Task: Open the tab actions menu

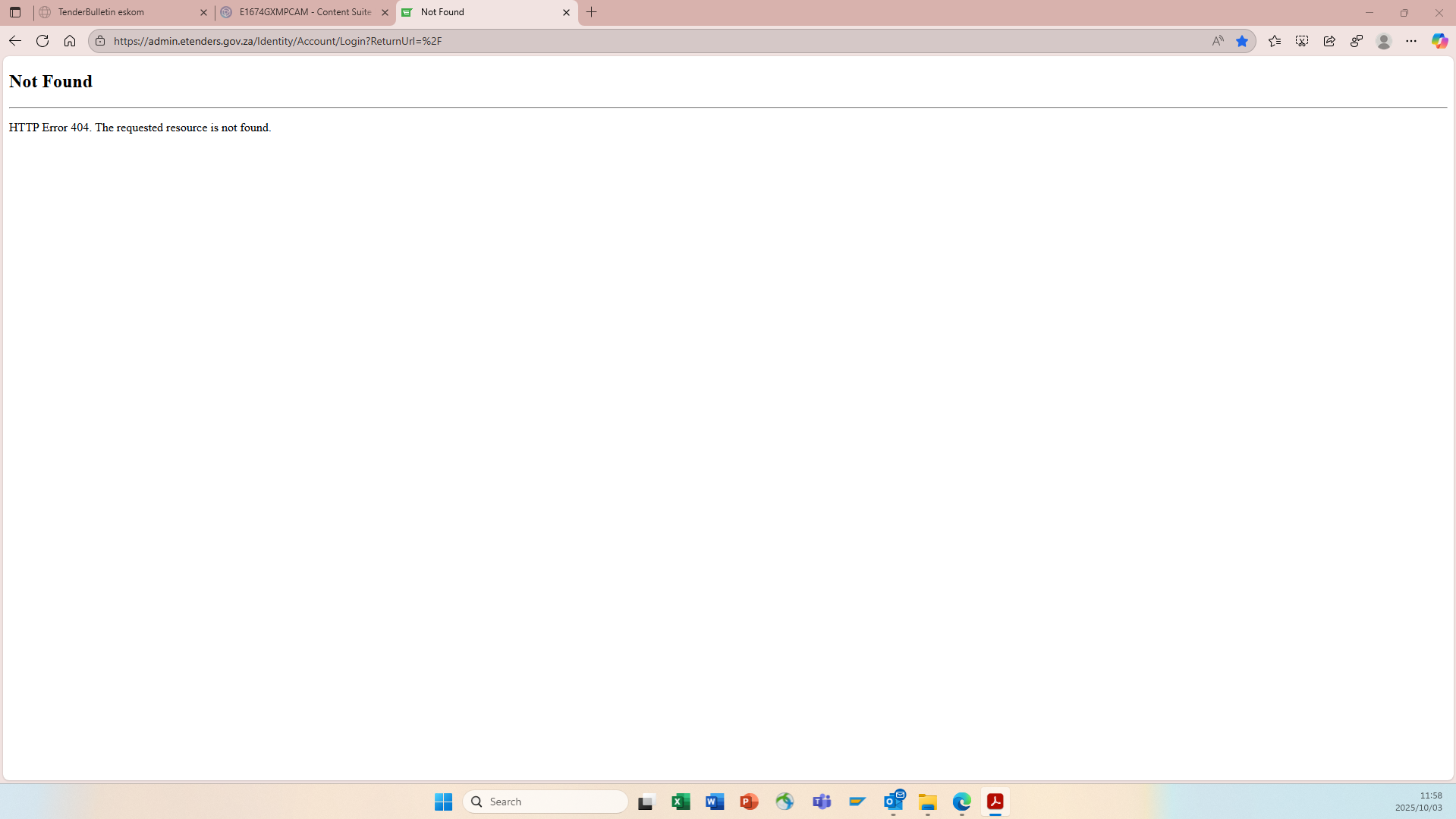Action: click(x=15, y=12)
